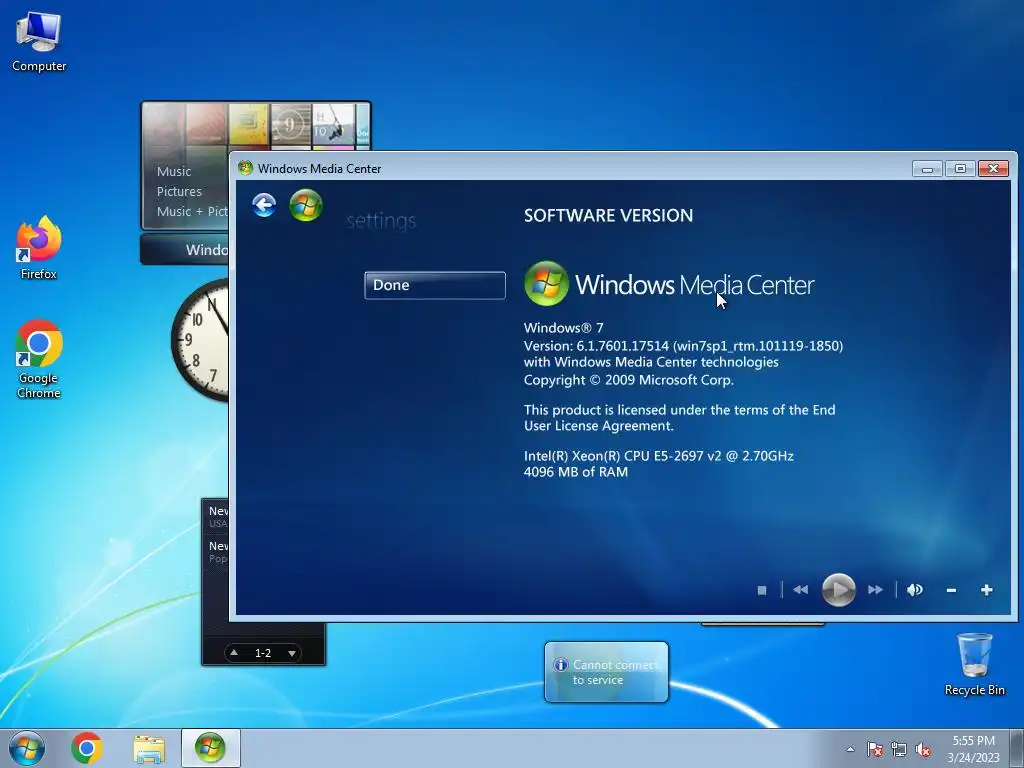Mute audio with the speaker icon
Viewport: 1024px width, 768px height.
click(x=915, y=590)
